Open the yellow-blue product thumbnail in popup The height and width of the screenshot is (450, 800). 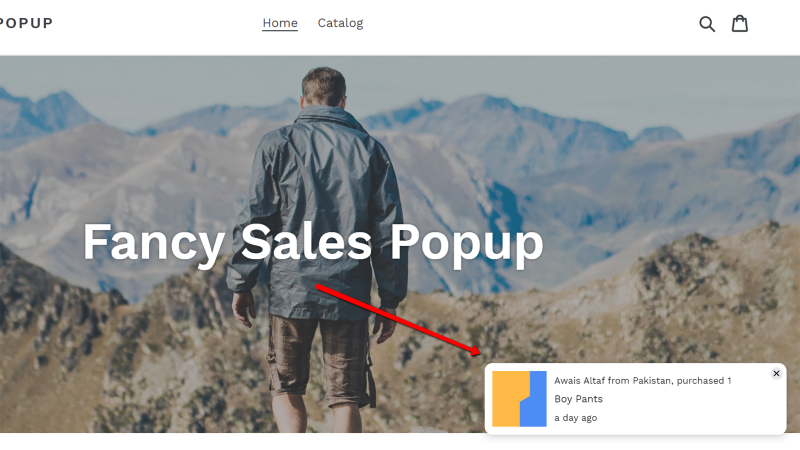click(x=519, y=398)
